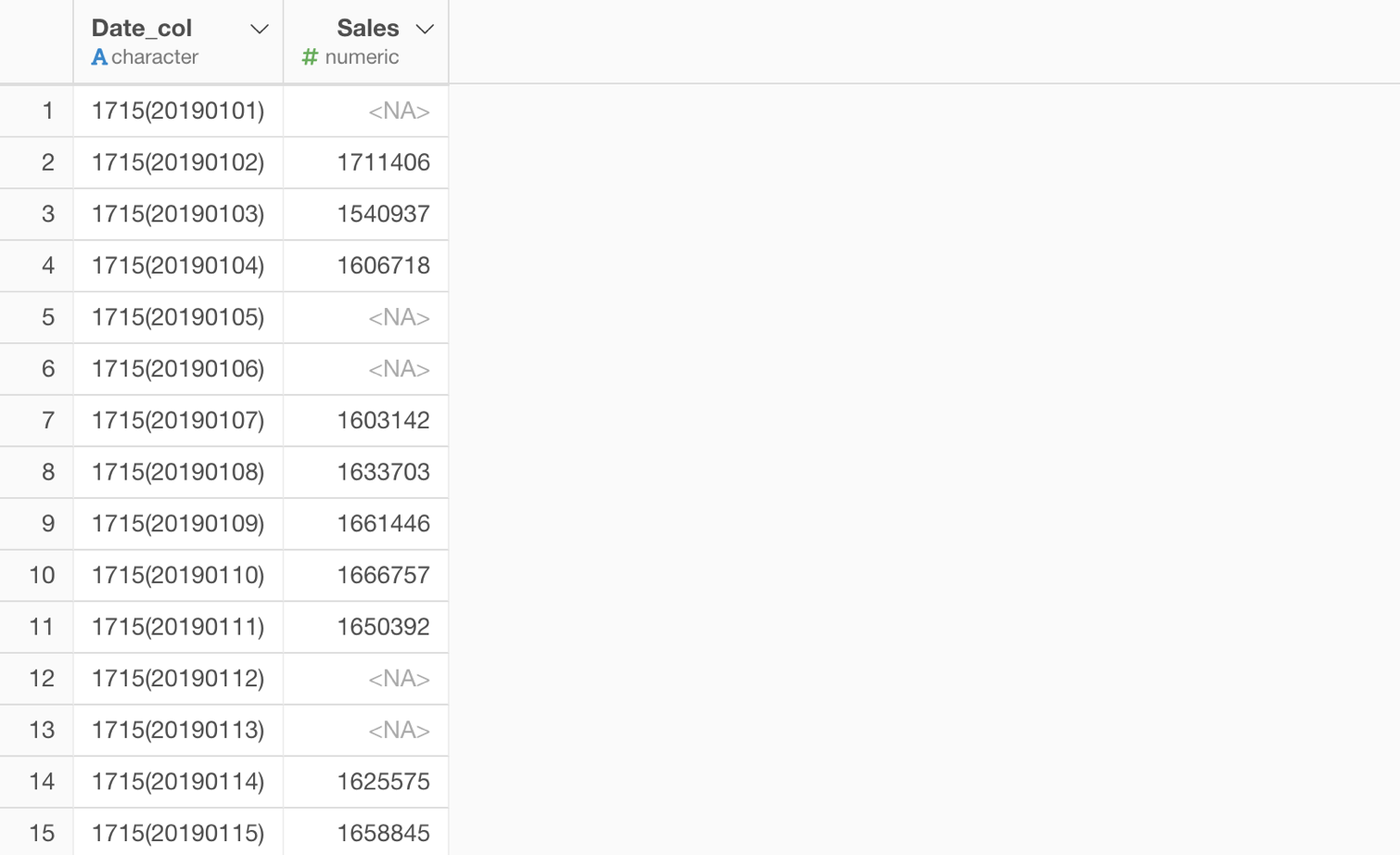
Task: Open the Sales column dropdown menu
Action: (x=425, y=30)
